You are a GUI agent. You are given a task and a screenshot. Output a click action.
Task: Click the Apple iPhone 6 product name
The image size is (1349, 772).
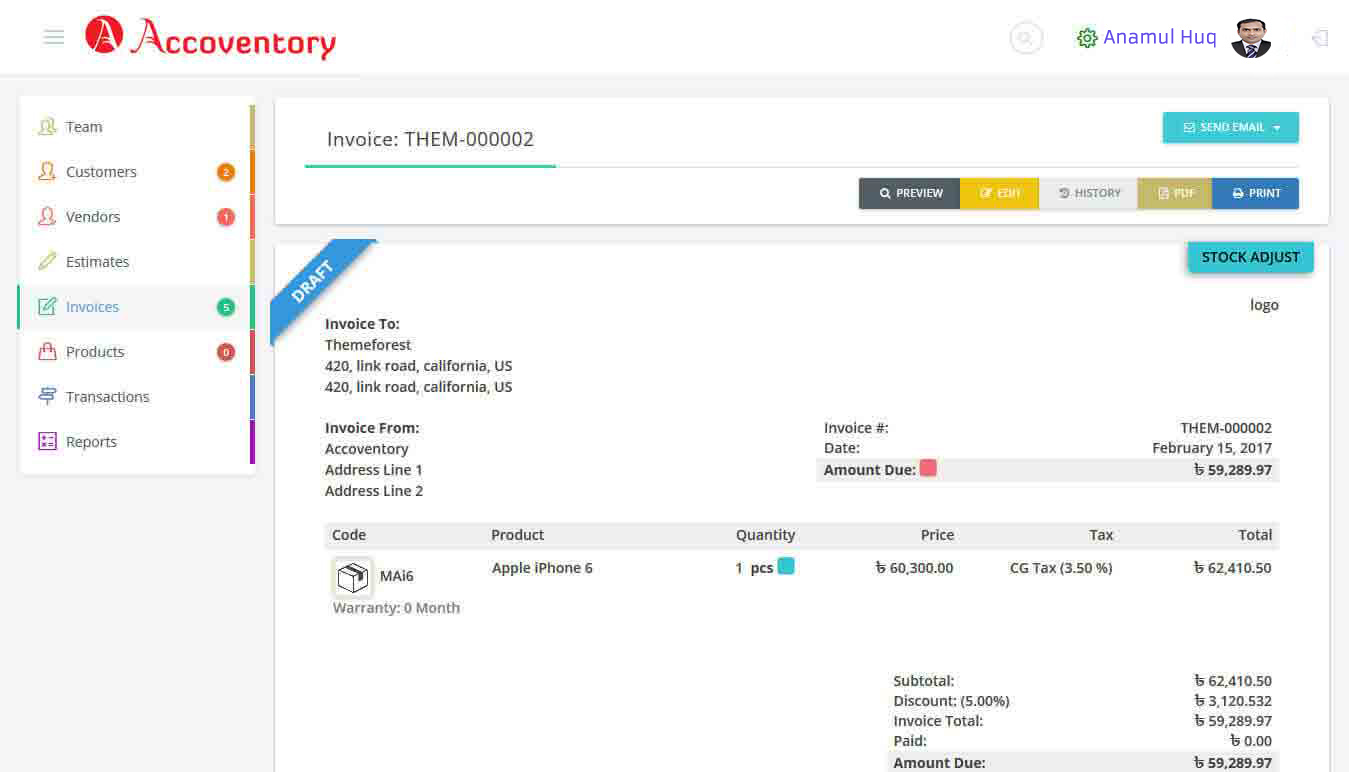[542, 568]
